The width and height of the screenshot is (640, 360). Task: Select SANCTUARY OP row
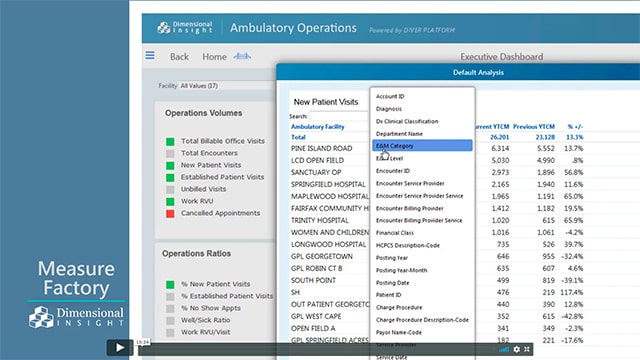[x=316, y=172]
